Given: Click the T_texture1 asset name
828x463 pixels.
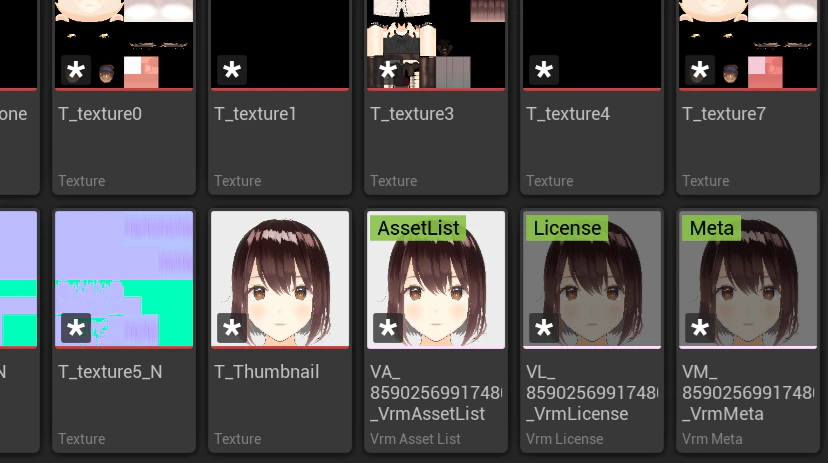Looking at the screenshot, I should [x=256, y=114].
